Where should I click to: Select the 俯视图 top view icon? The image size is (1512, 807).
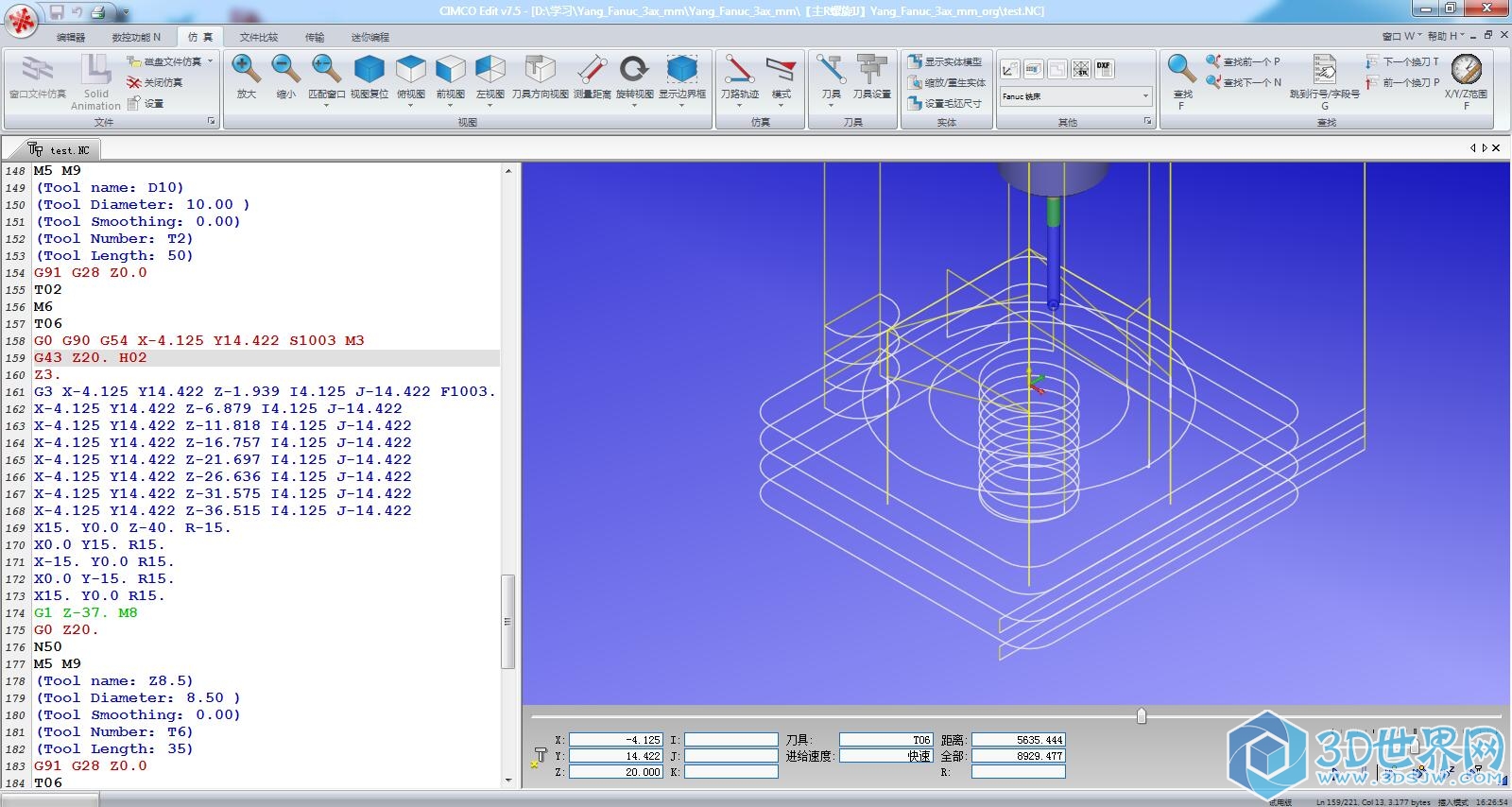coord(410,71)
